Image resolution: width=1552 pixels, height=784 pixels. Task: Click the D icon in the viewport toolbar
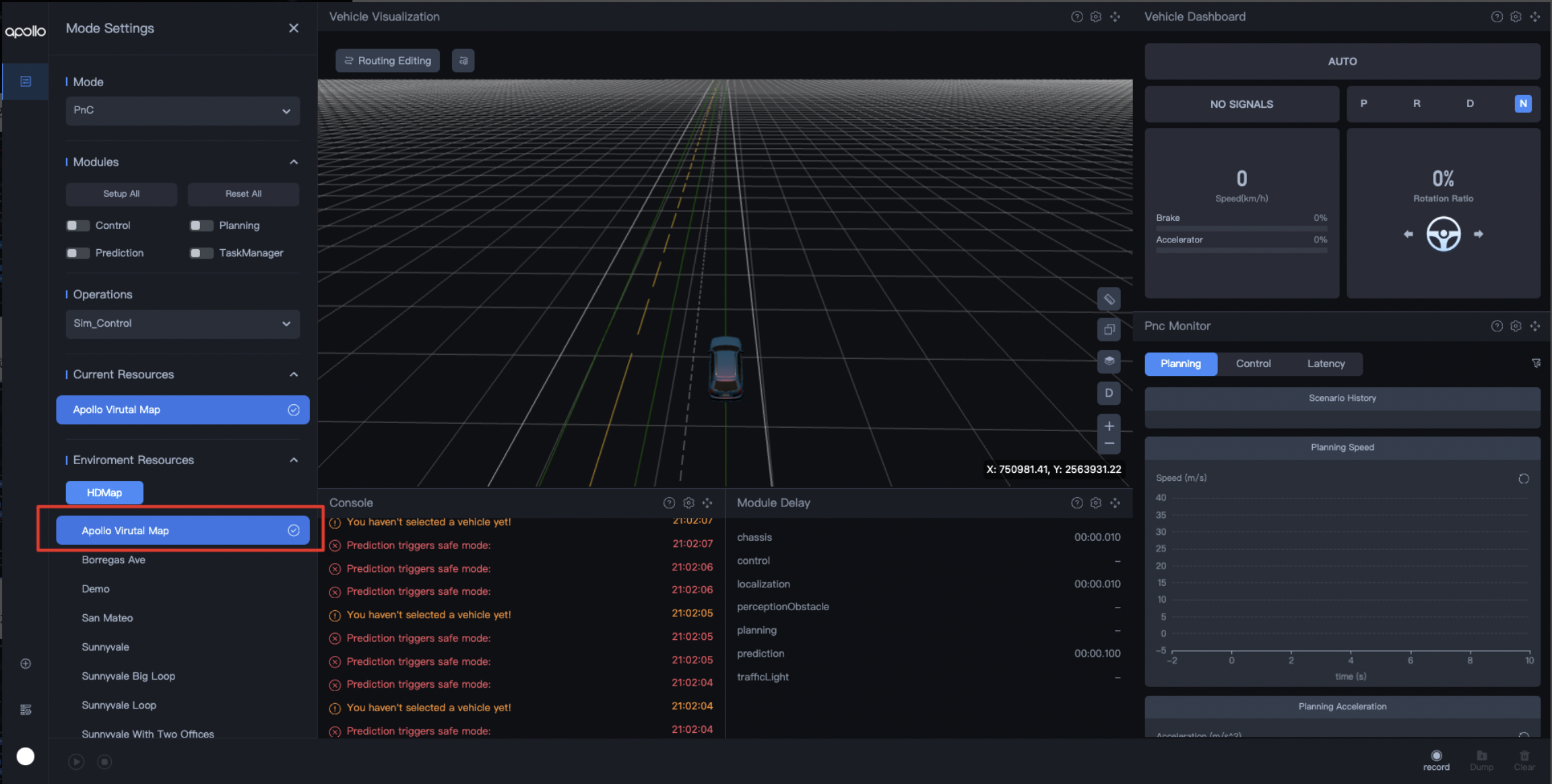pyautogui.click(x=1109, y=393)
